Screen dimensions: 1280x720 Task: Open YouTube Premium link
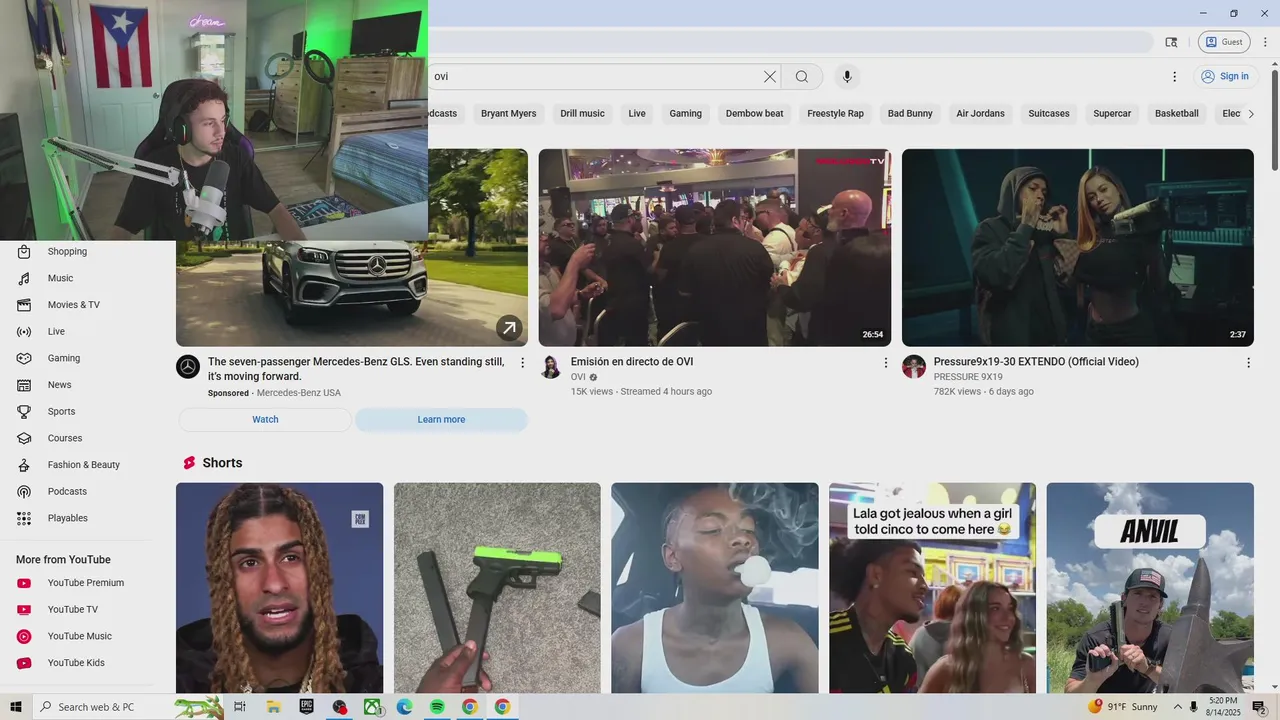80,583
